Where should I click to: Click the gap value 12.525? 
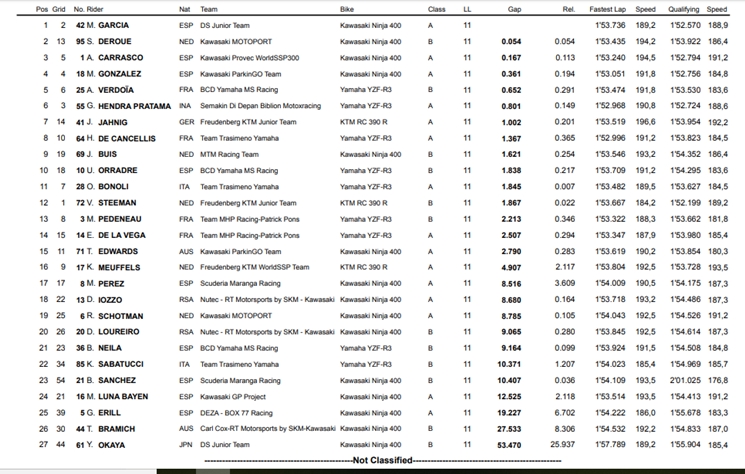coord(509,397)
